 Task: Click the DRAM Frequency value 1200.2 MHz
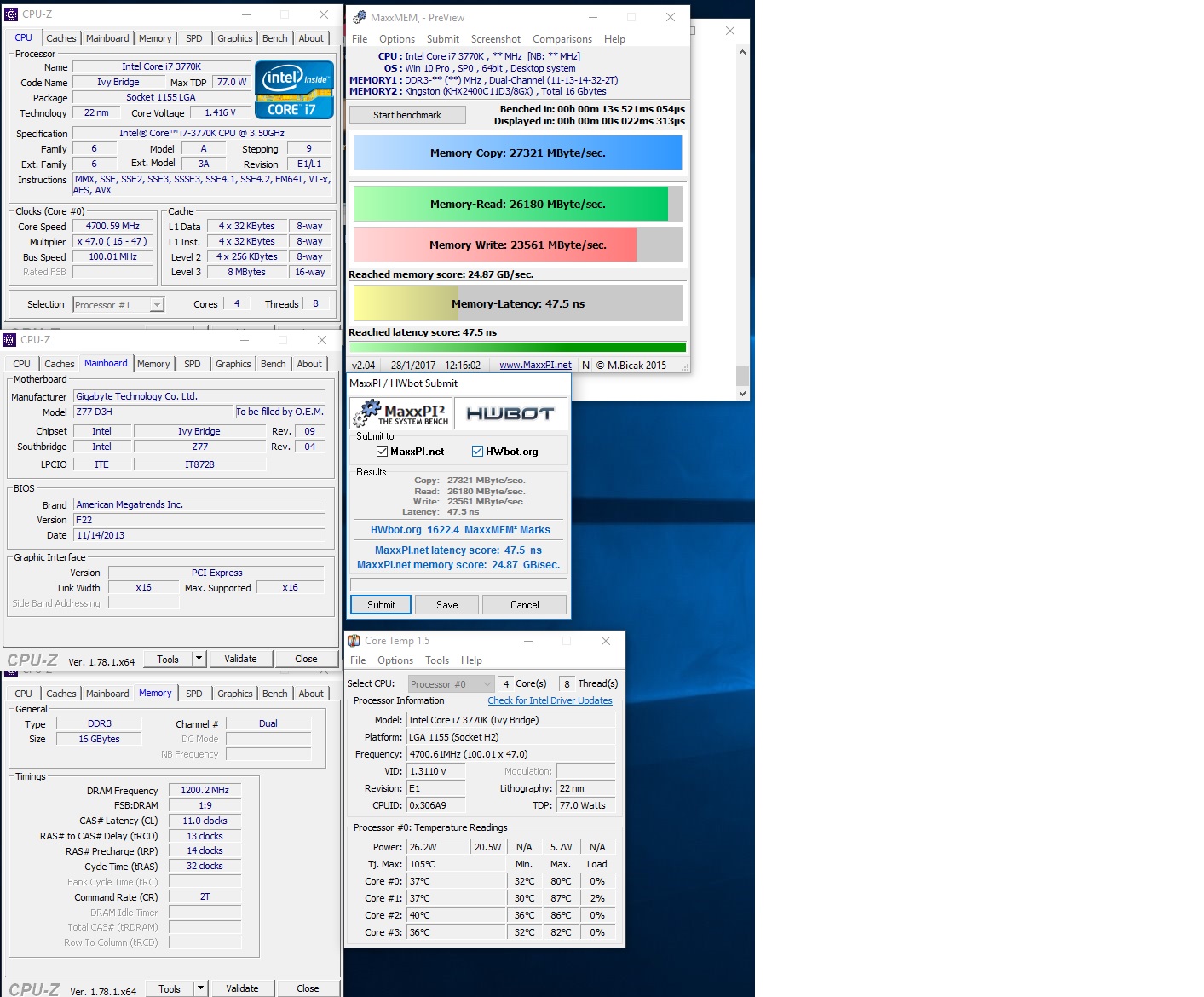205,790
